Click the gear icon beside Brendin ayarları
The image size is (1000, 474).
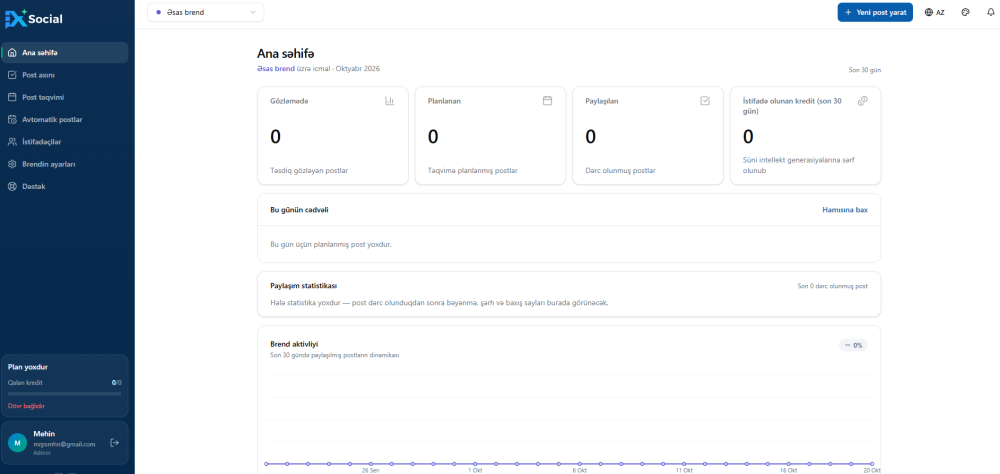coord(12,164)
